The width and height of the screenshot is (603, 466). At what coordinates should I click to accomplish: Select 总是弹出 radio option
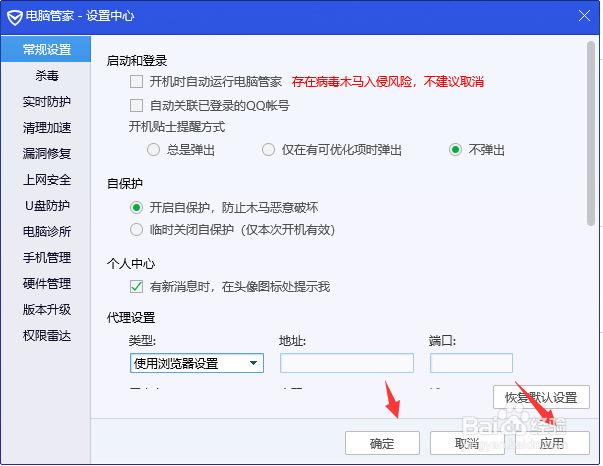point(153,150)
